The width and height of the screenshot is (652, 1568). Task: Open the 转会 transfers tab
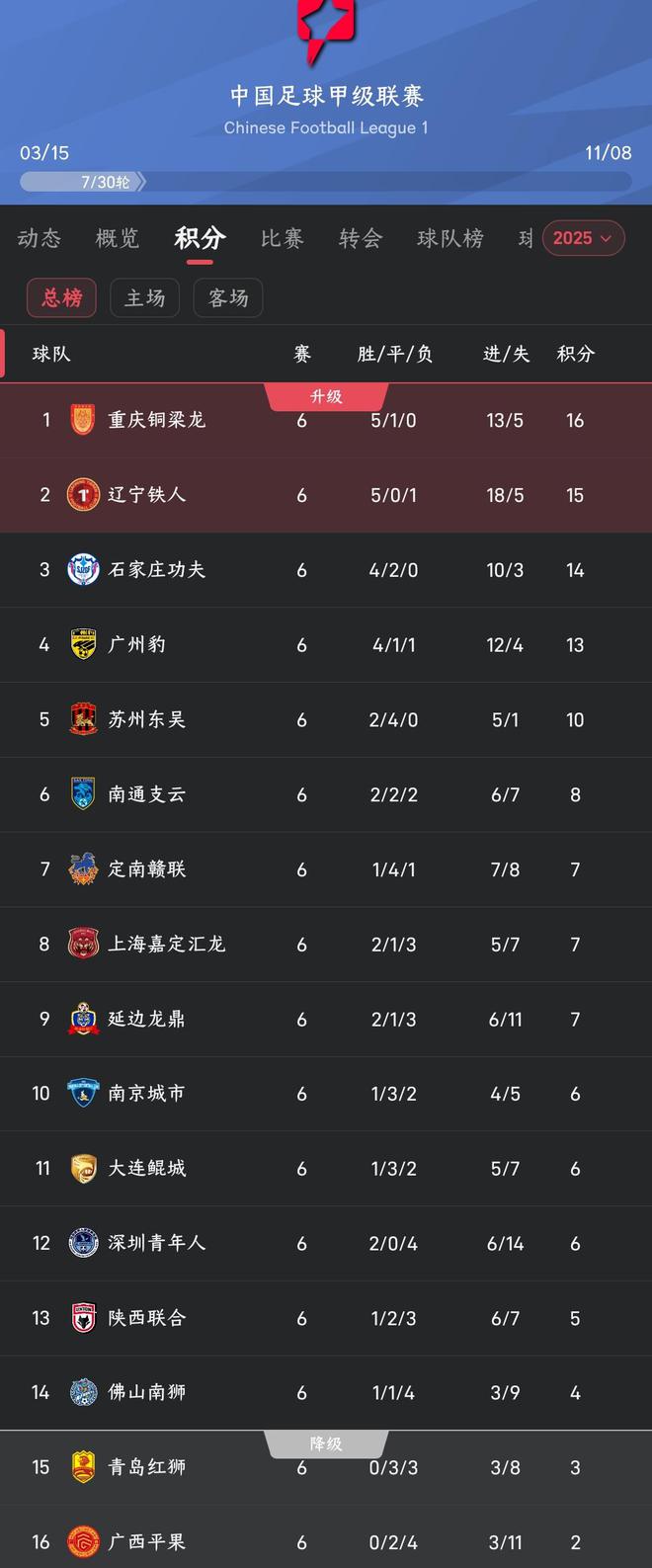coord(360,238)
